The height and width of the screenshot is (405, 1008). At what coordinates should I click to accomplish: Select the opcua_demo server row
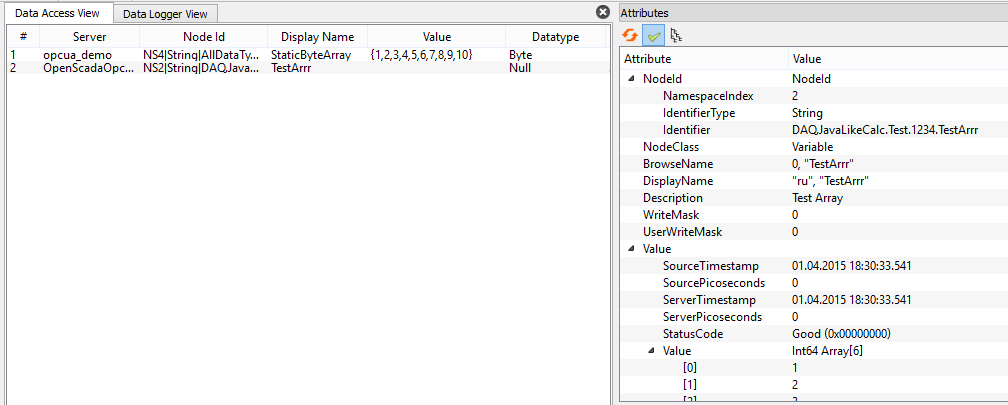pyautogui.click(x=77, y=54)
